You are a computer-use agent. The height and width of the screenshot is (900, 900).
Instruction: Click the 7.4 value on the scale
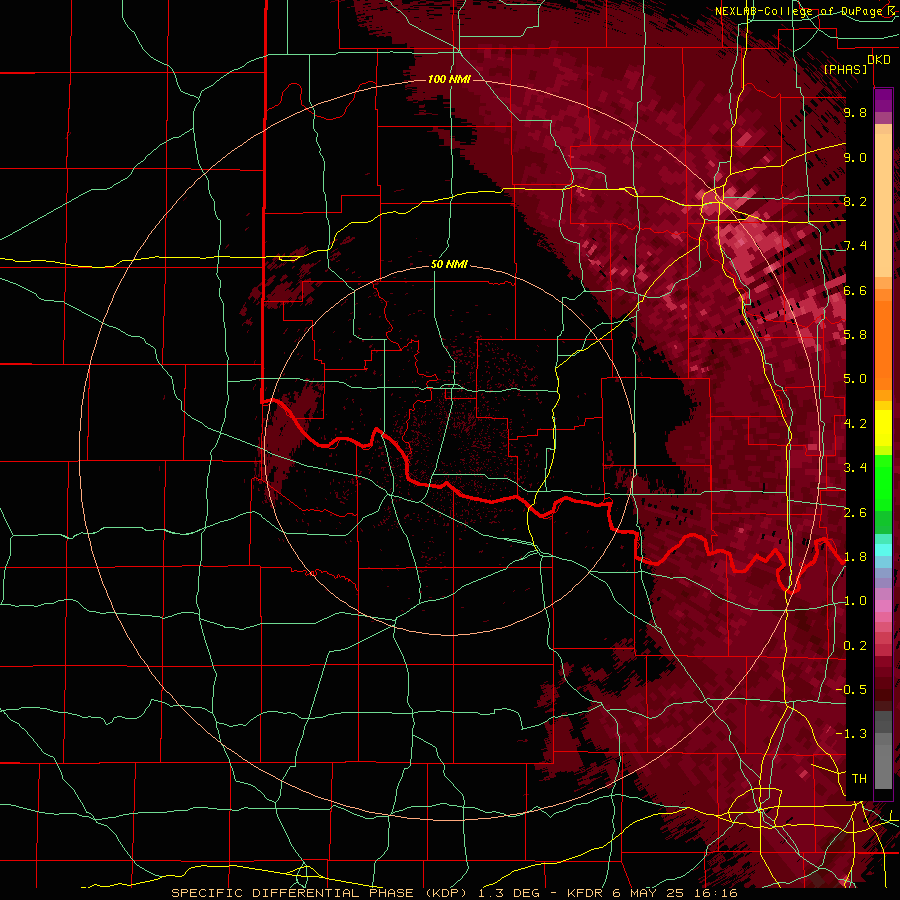855,246
